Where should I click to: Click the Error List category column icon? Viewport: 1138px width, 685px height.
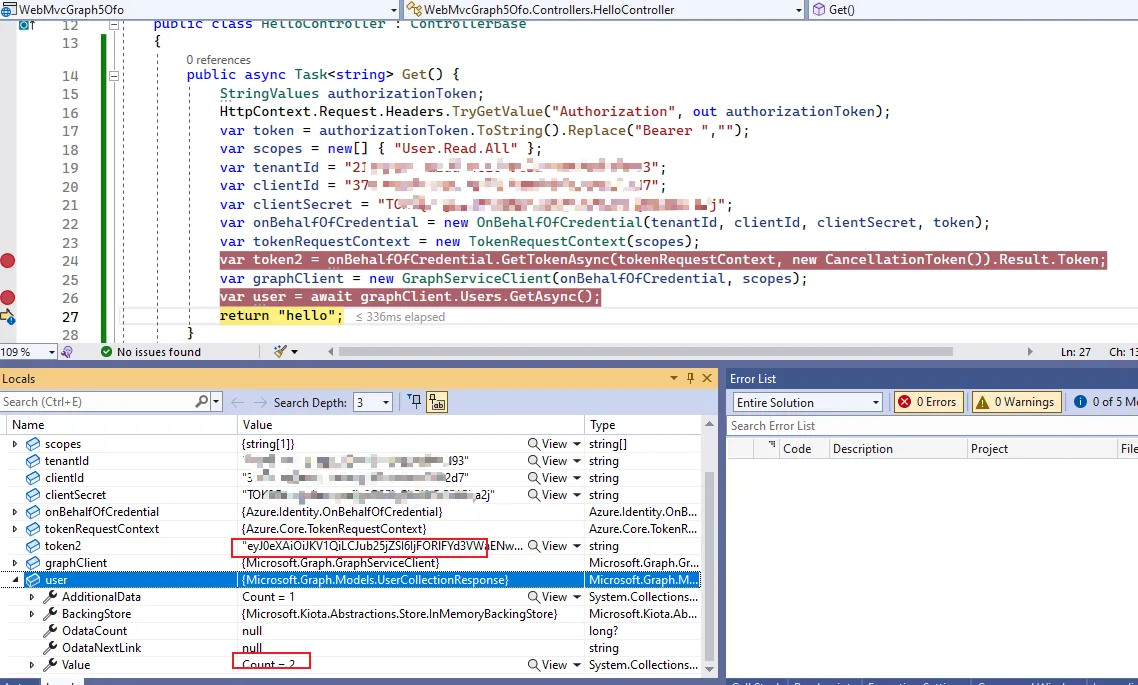pos(771,444)
